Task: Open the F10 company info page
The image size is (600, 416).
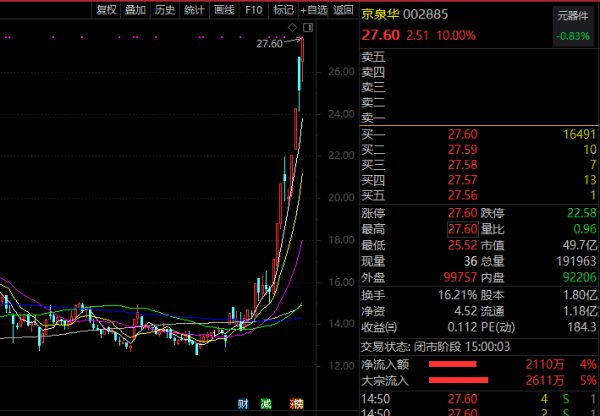Action: (254, 10)
